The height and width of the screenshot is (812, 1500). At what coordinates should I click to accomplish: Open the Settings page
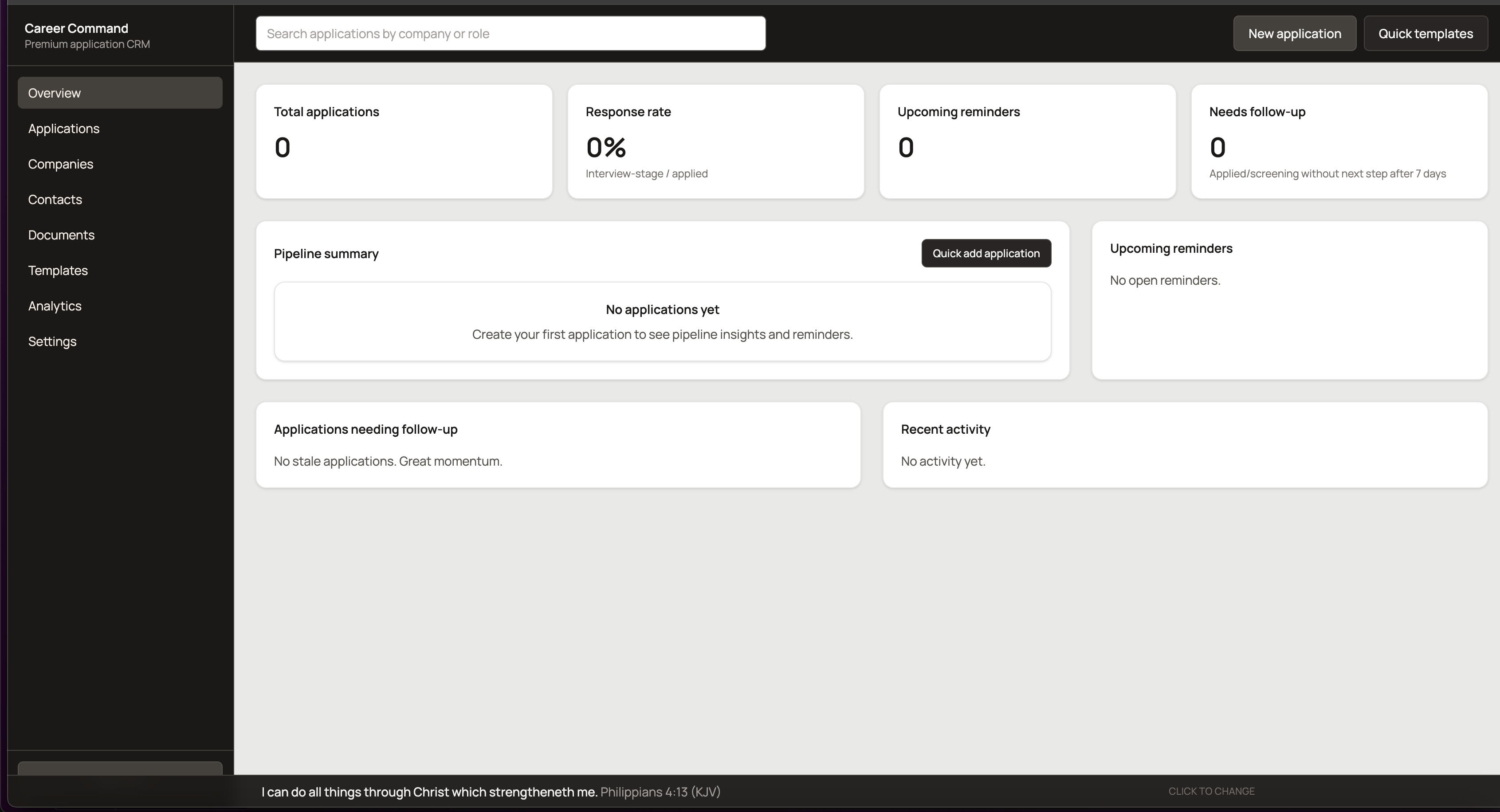[52, 341]
